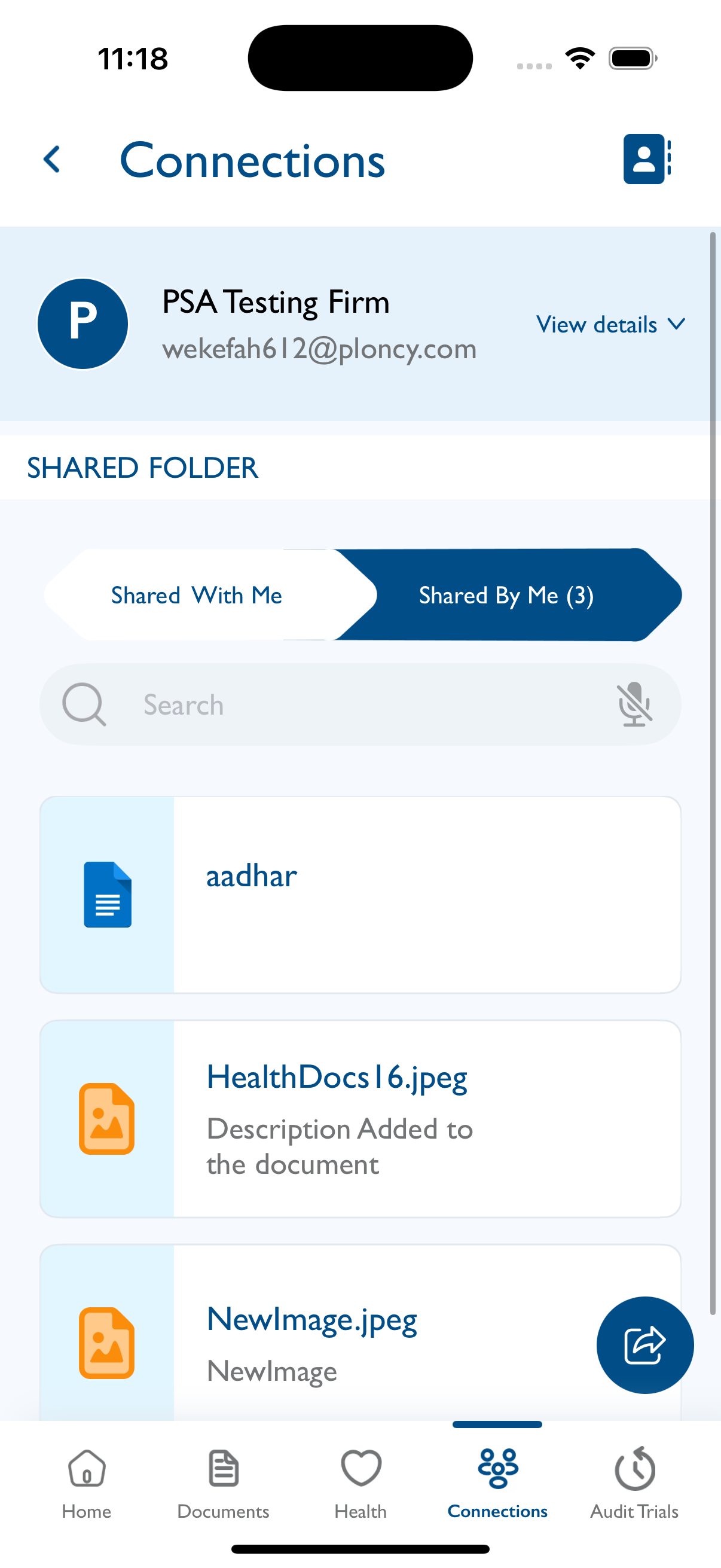The height and width of the screenshot is (1568, 721).
Task: Click the chevron beside View details
Action: point(677,324)
